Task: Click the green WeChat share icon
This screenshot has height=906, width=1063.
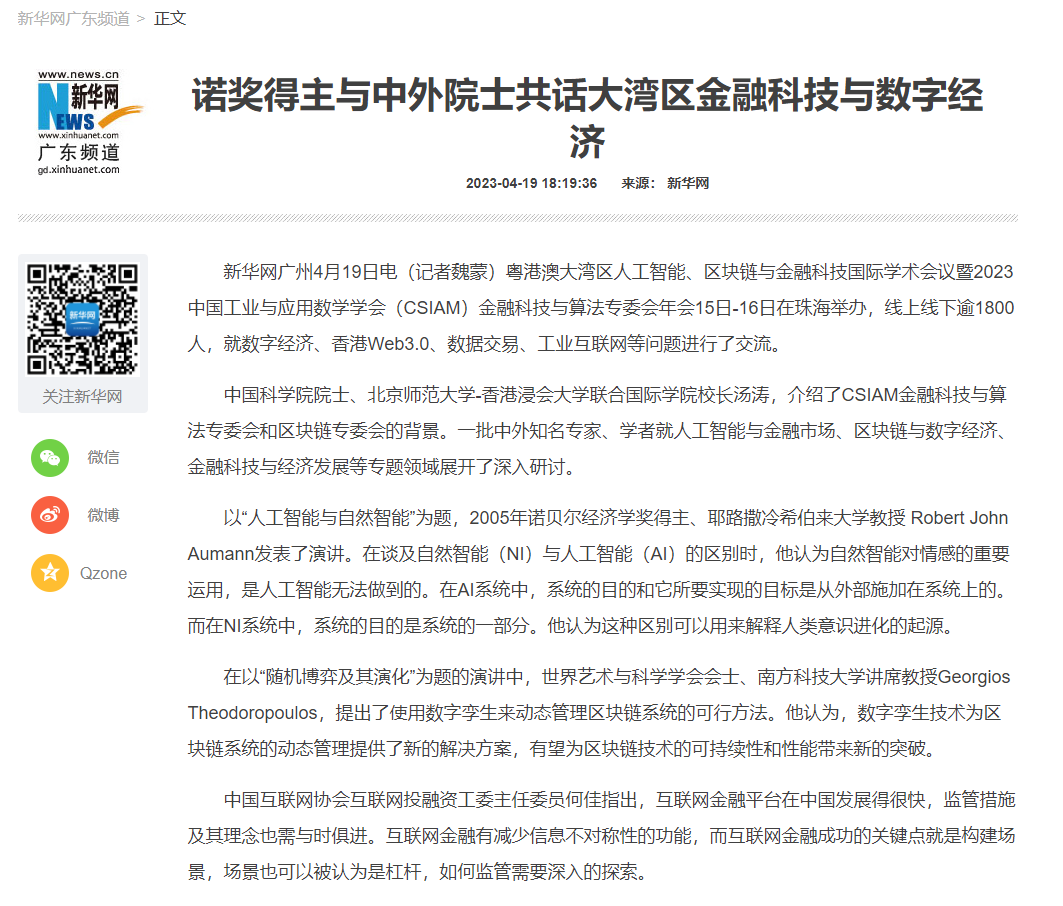Action: pyautogui.click(x=50, y=458)
